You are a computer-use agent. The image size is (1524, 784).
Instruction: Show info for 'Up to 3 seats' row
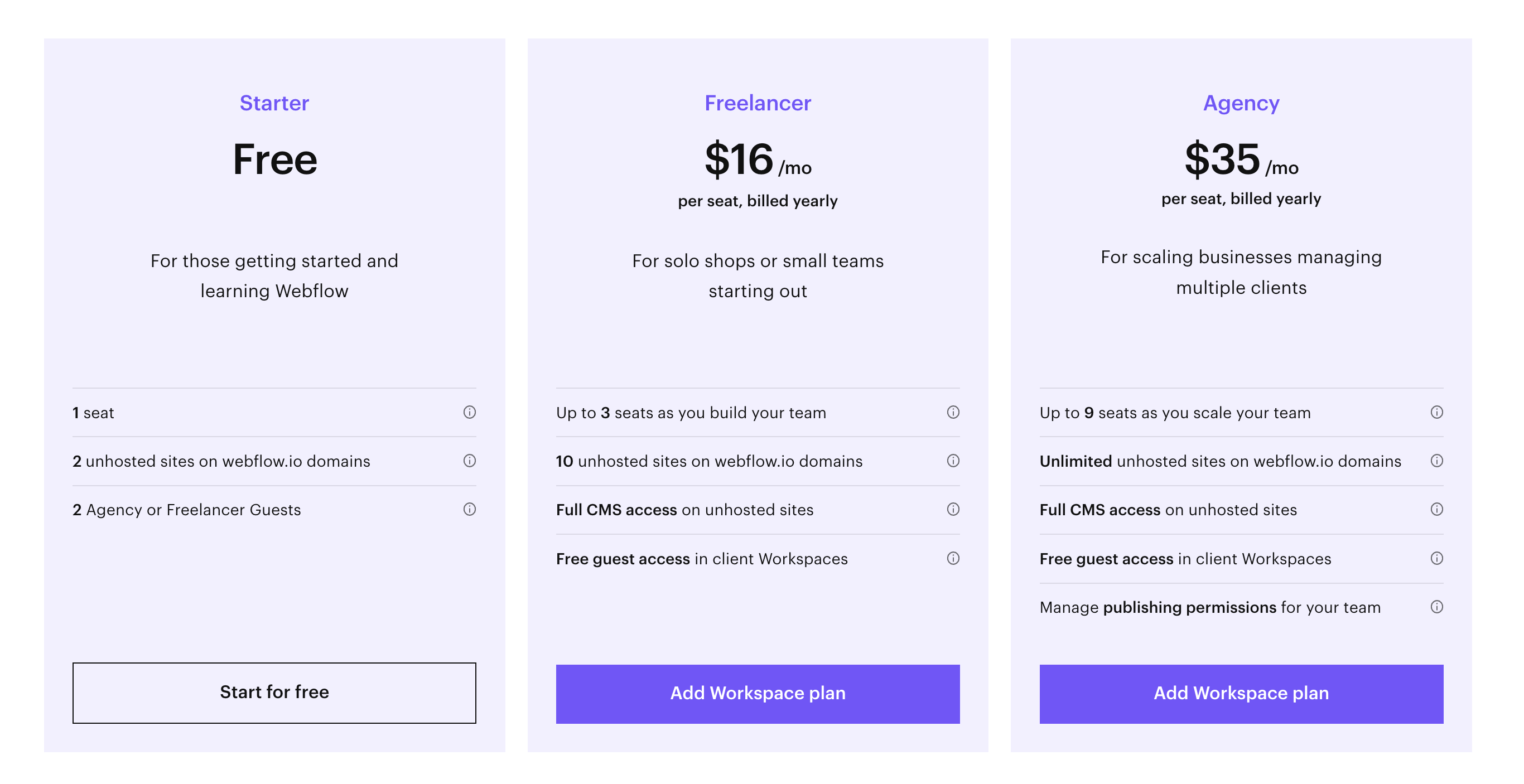[x=953, y=412]
